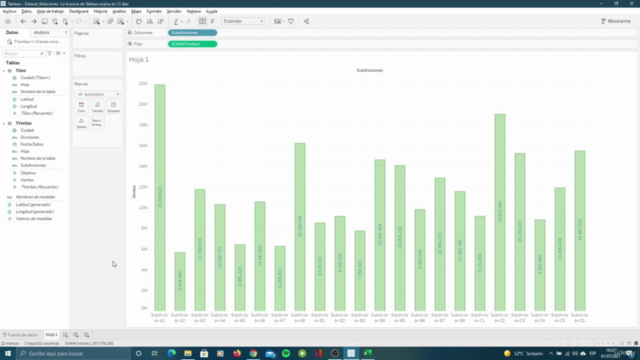Open Spotify from the taskbar
This screenshot has width=640, height=360.
pyautogui.click(x=286, y=353)
